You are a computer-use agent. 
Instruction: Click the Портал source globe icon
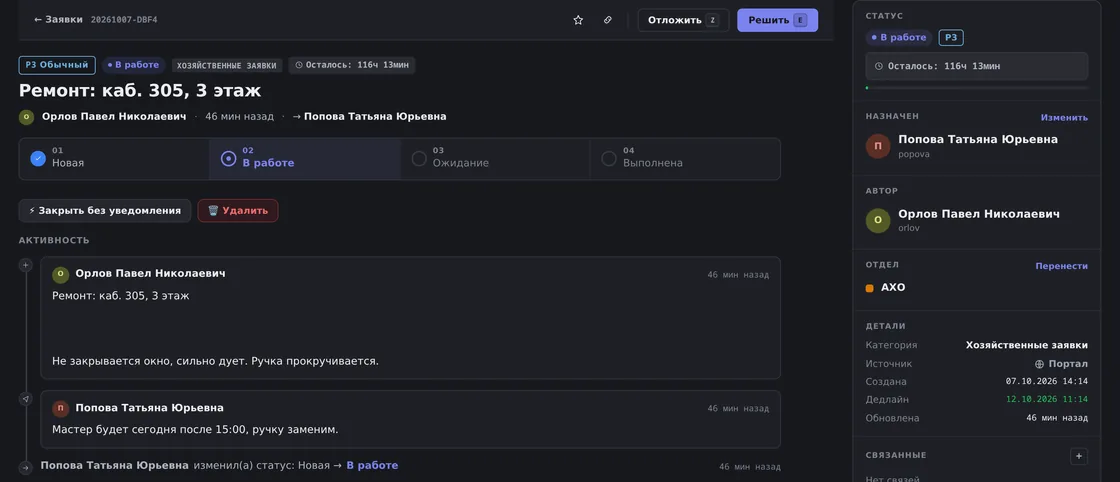(x=1039, y=364)
